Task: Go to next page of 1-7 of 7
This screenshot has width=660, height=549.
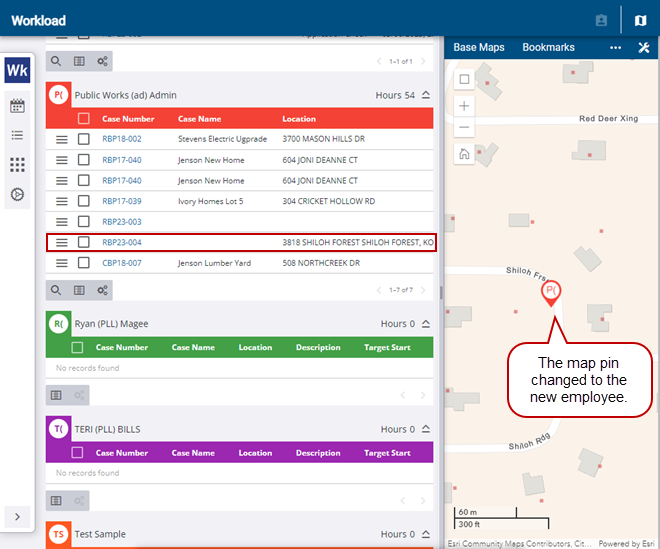Action: tap(423, 290)
